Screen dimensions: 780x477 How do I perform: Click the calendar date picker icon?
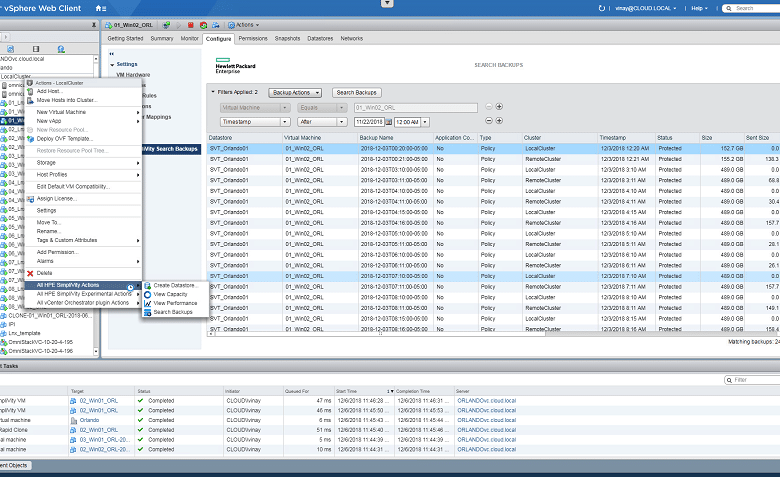click(x=389, y=122)
